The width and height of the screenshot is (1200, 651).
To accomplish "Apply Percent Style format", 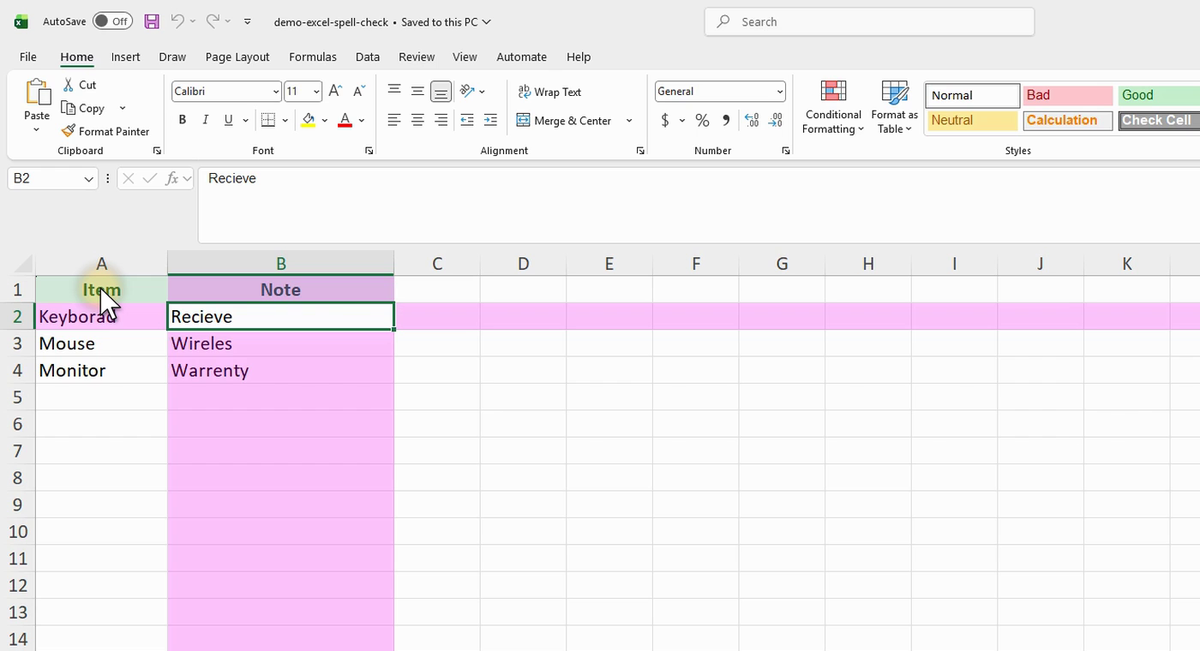I will 702,120.
